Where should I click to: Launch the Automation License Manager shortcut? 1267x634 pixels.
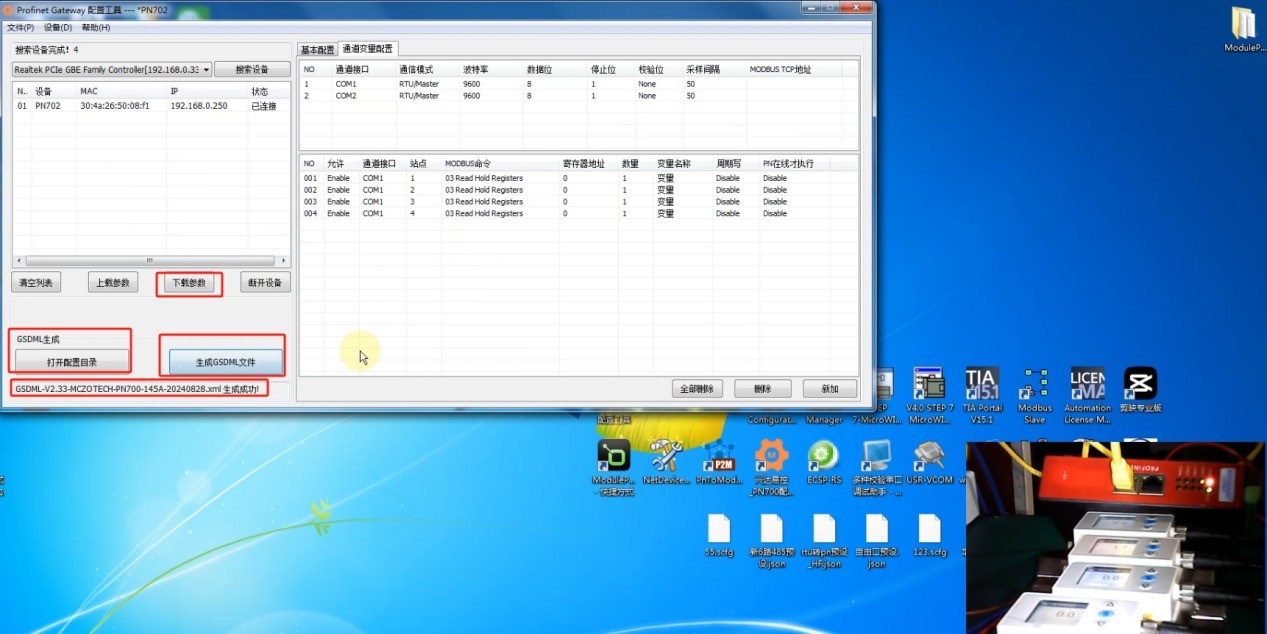click(x=1087, y=395)
